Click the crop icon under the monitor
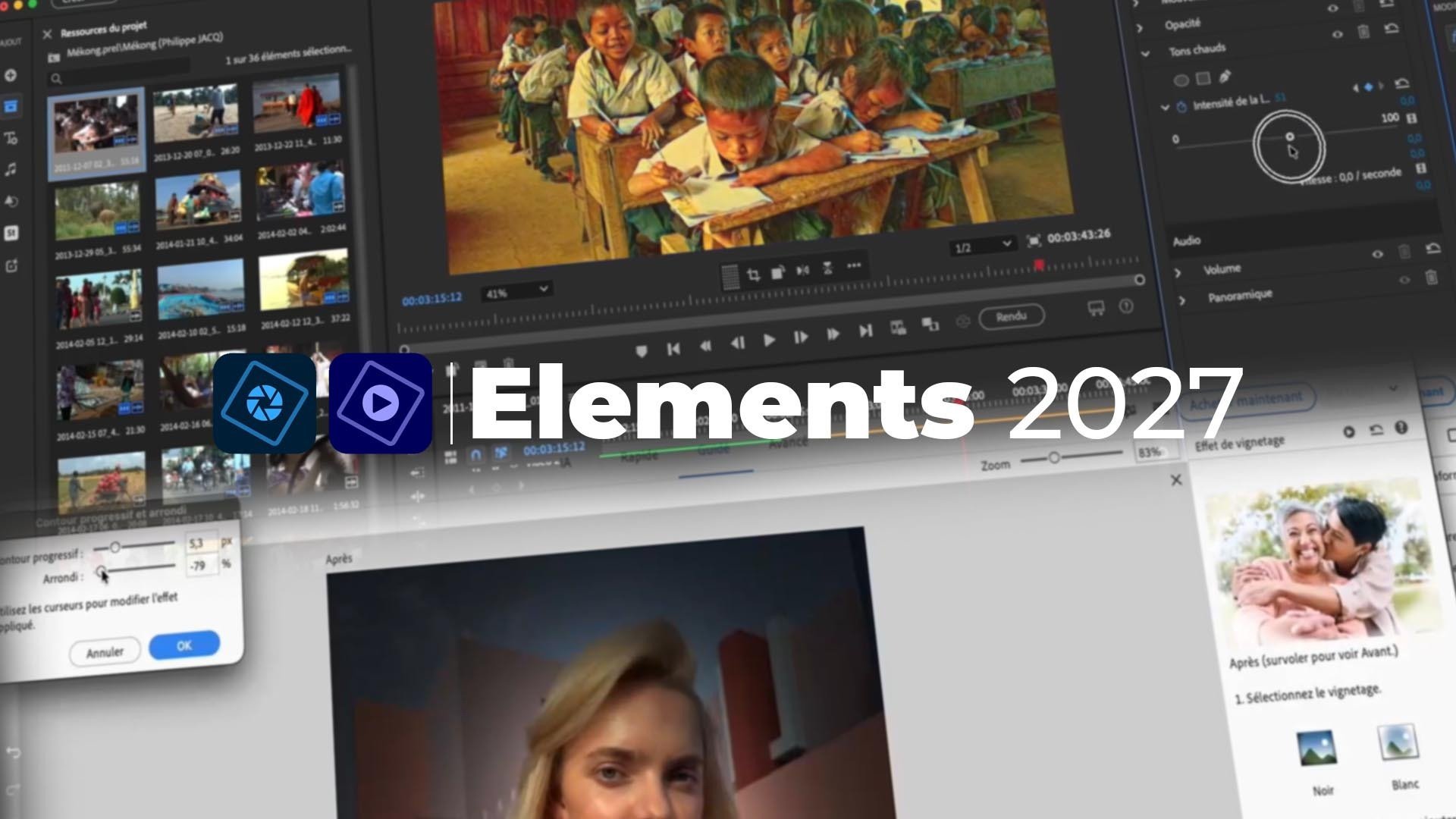Screen dimensions: 1456x819 click(x=753, y=275)
